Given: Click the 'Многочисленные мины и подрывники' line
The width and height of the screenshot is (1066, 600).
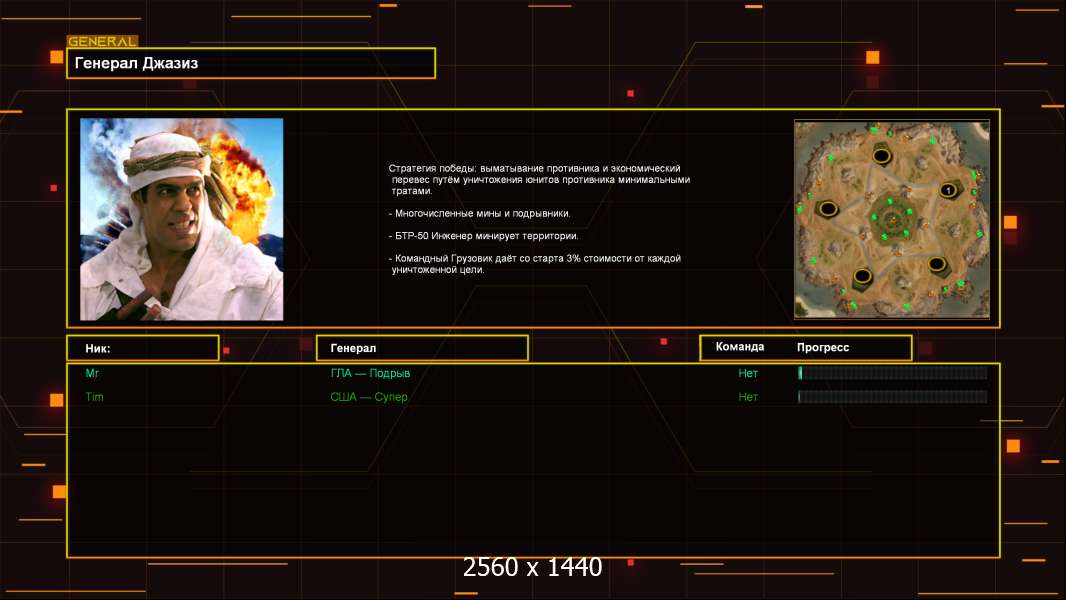Looking at the screenshot, I should point(479,213).
